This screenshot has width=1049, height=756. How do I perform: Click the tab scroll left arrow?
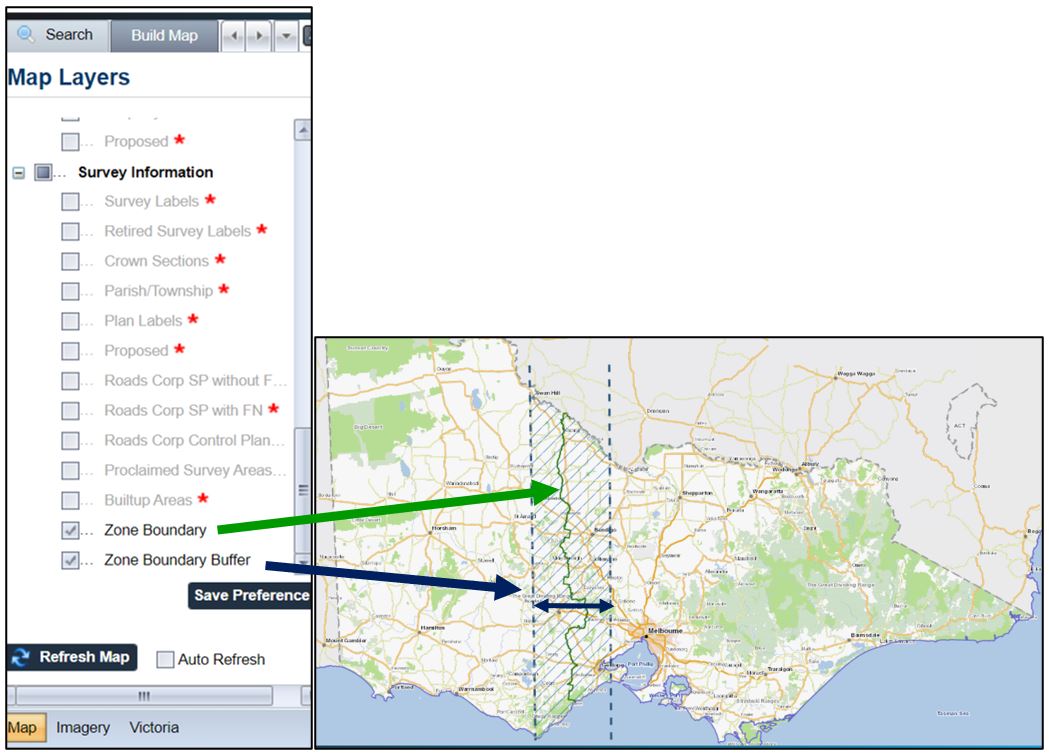point(234,36)
